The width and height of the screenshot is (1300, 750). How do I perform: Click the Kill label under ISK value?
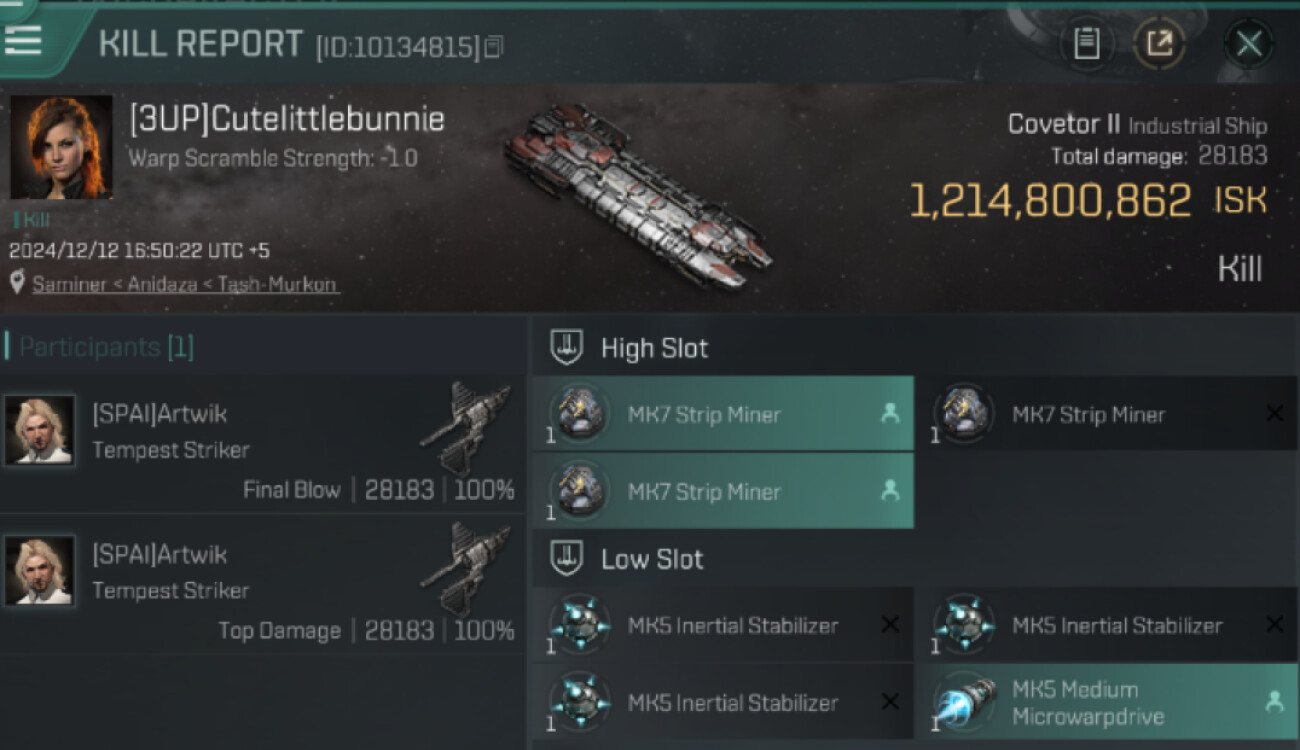(1239, 269)
